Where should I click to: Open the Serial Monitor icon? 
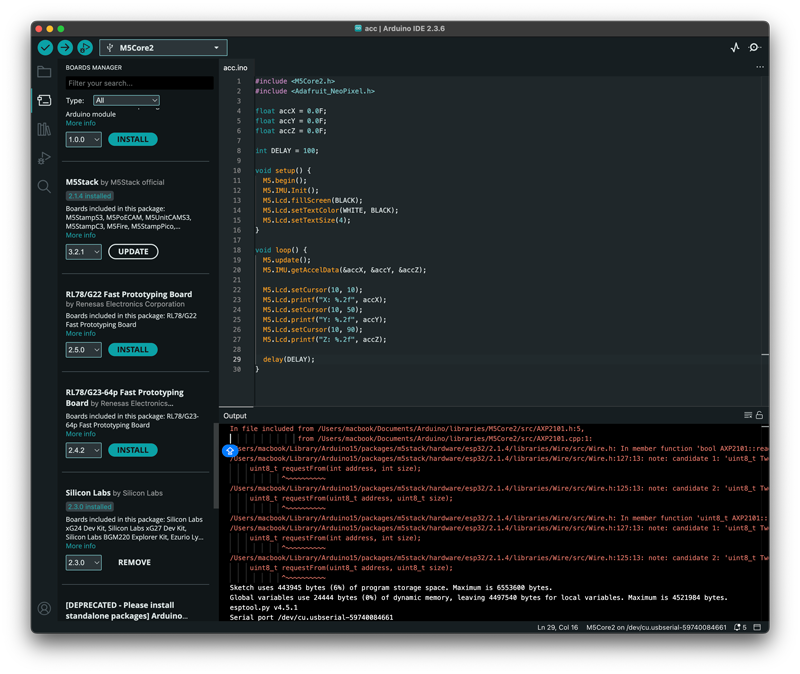[754, 47]
